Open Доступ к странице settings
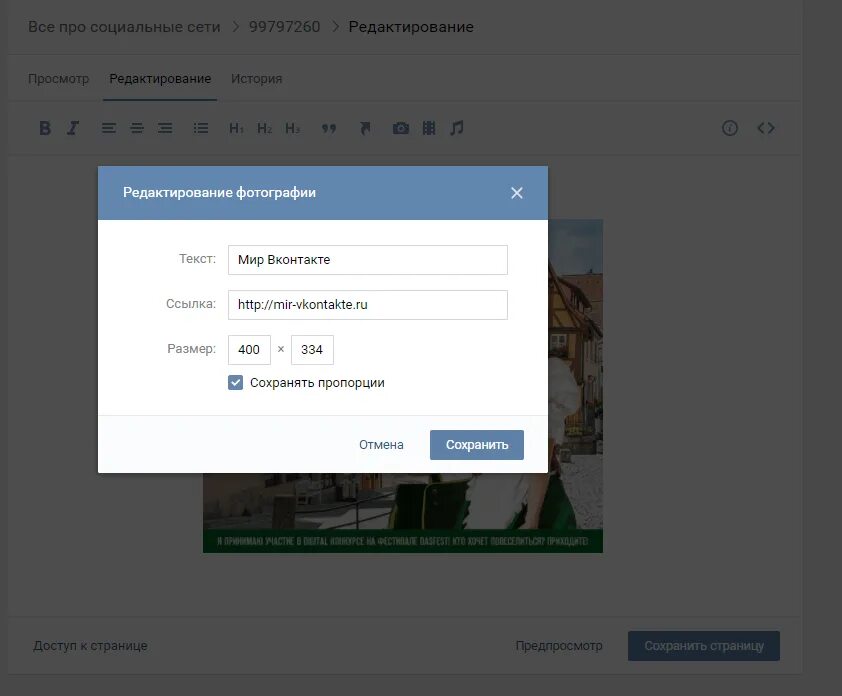Screen dimensions: 842x696 coord(90,646)
